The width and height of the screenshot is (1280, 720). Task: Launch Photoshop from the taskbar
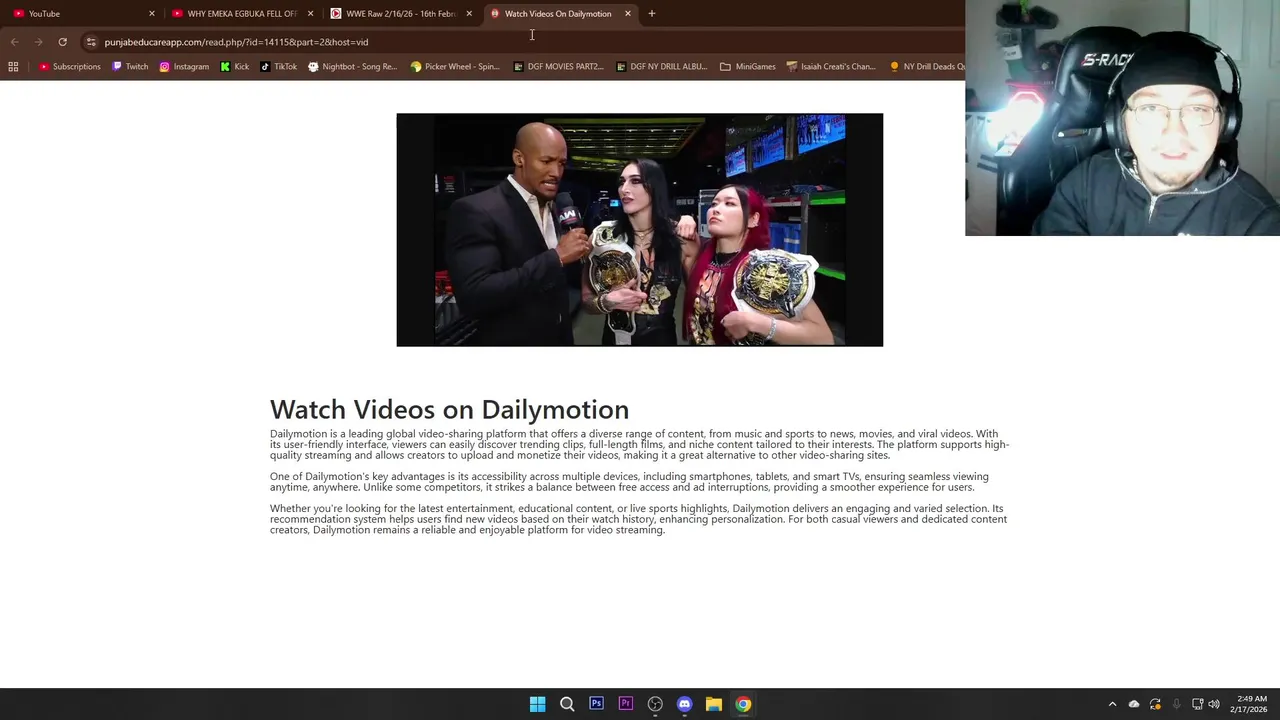click(596, 704)
